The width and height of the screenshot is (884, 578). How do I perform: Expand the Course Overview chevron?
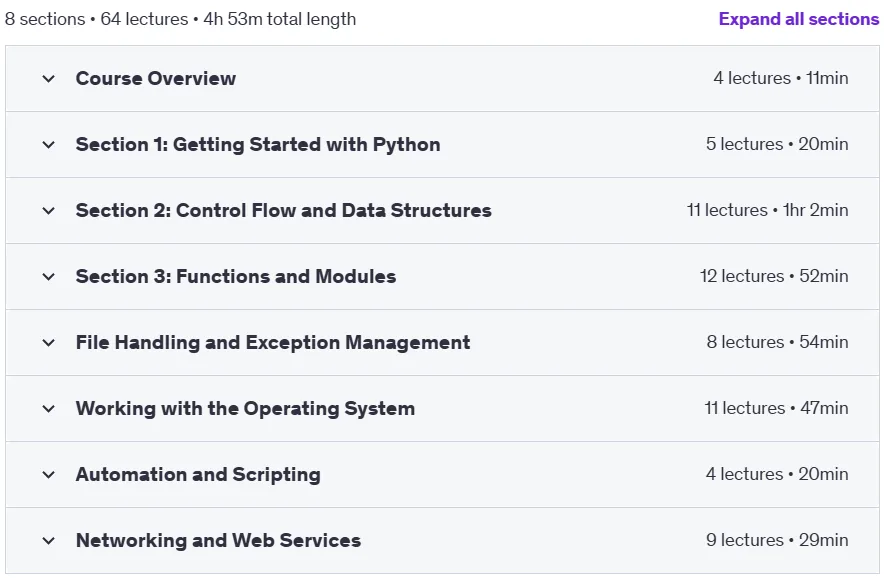click(48, 78)
